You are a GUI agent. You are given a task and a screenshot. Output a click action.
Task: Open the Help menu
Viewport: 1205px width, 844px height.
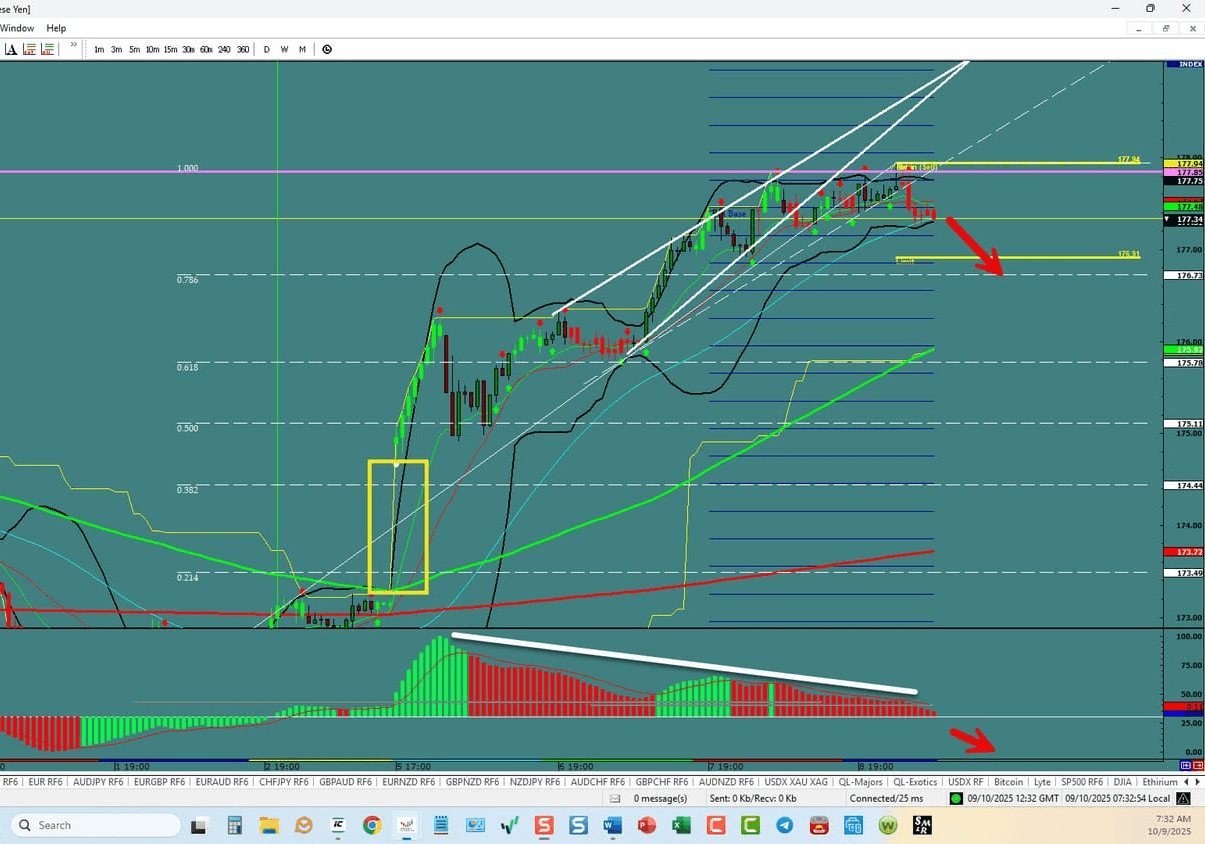pos(56,28)
